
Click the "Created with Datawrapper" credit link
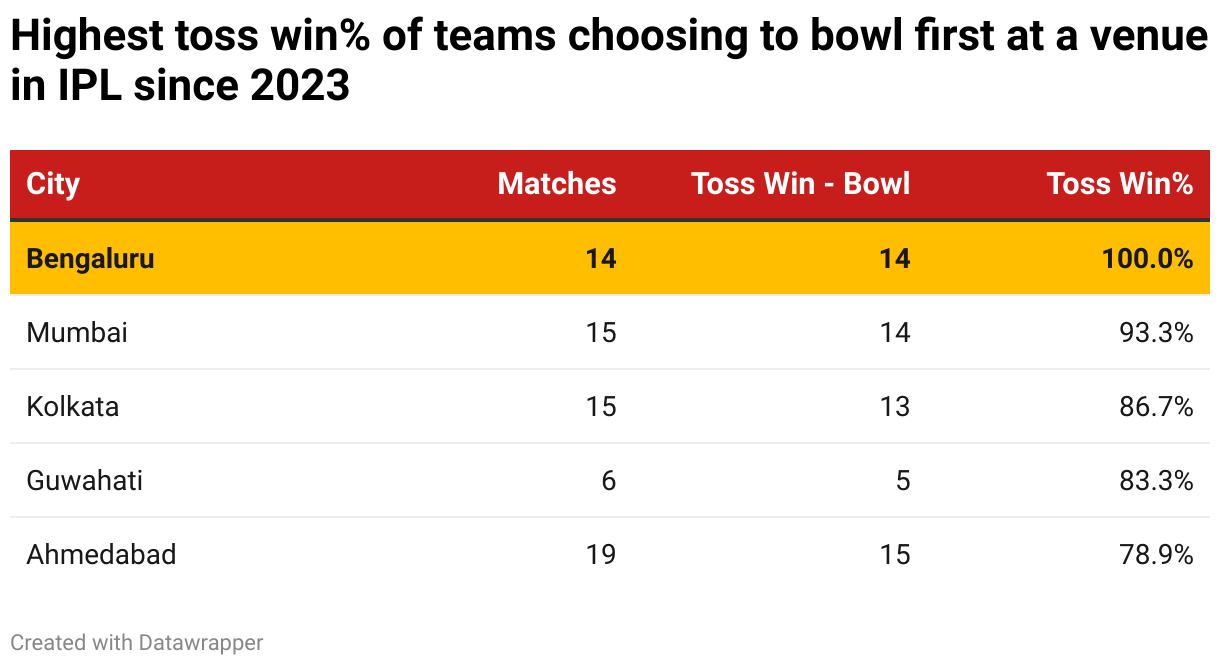[x=137, y=642]
